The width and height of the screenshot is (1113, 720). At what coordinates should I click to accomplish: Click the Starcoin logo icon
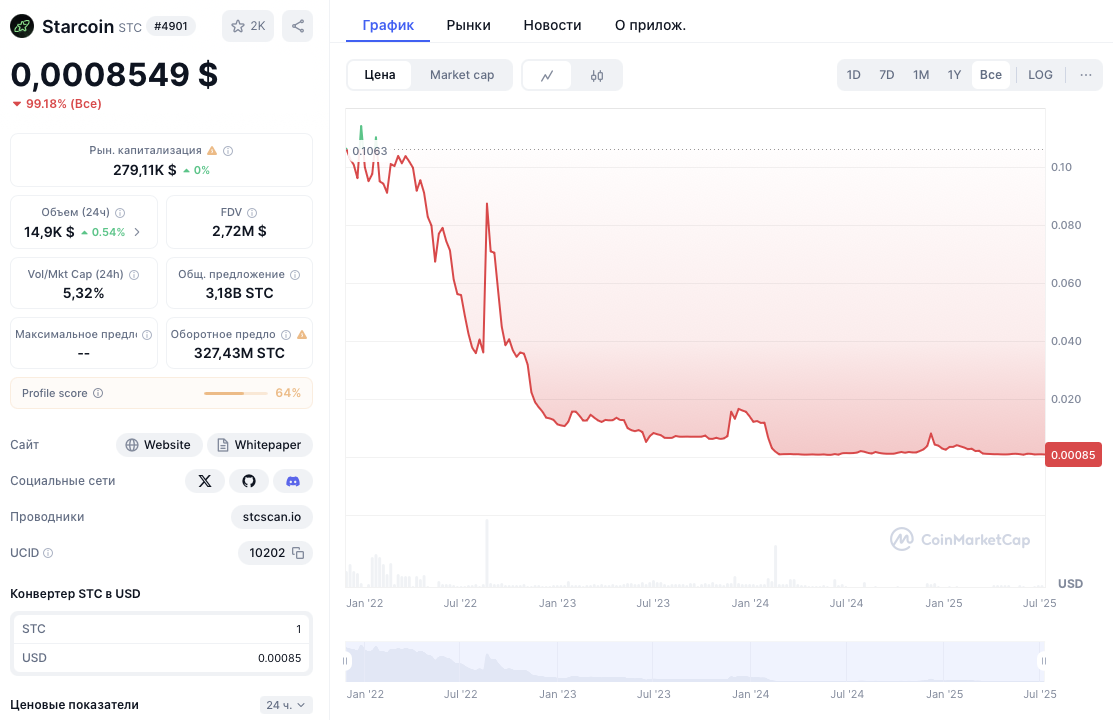coord(22,26)
